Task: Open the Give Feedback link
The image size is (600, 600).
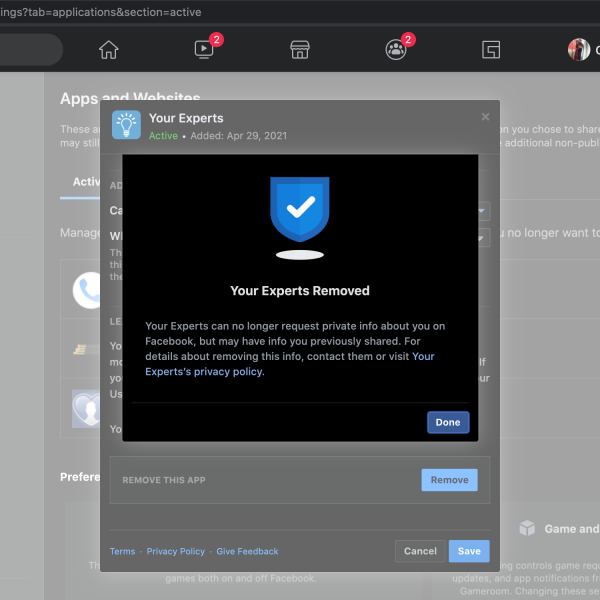Action: click(x=247, y=551)
